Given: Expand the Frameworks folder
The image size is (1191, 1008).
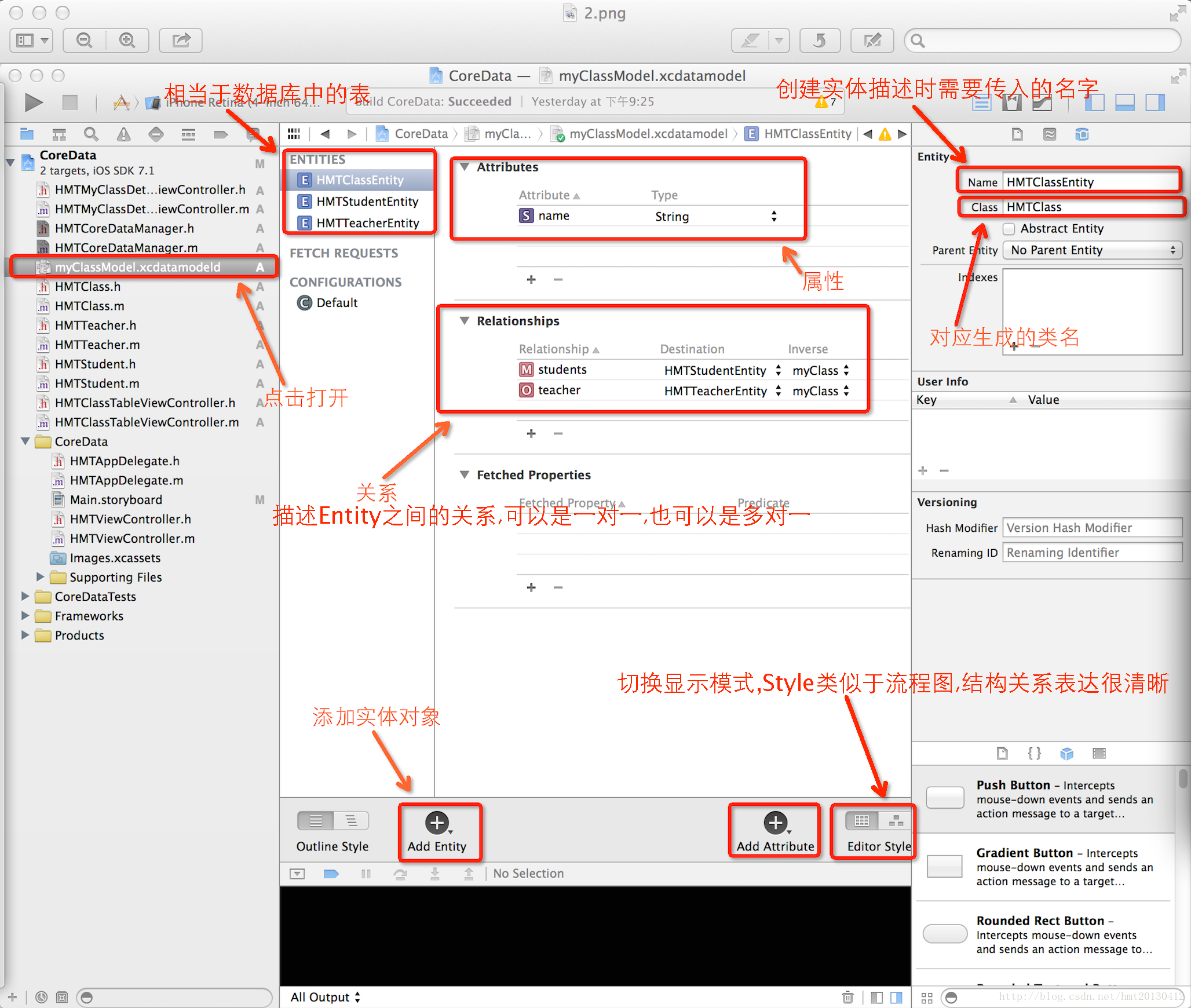Looking at the screenshot, I should 25,616.
